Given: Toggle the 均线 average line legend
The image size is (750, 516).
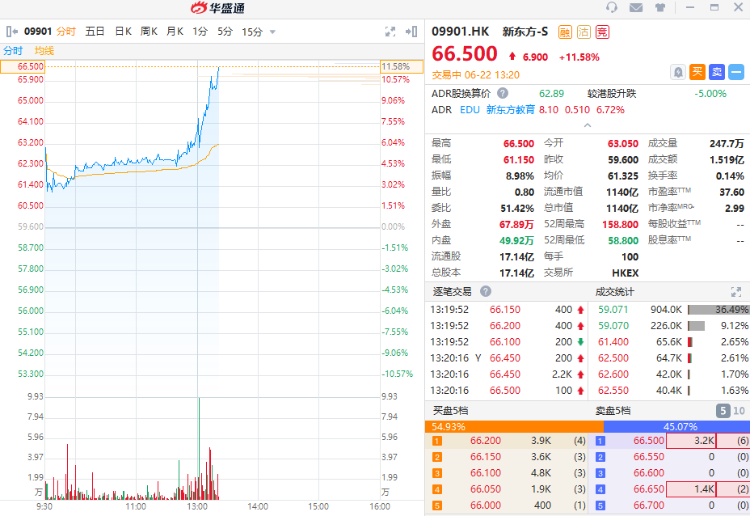Looking at the screenshot, I should pos(44,51).
